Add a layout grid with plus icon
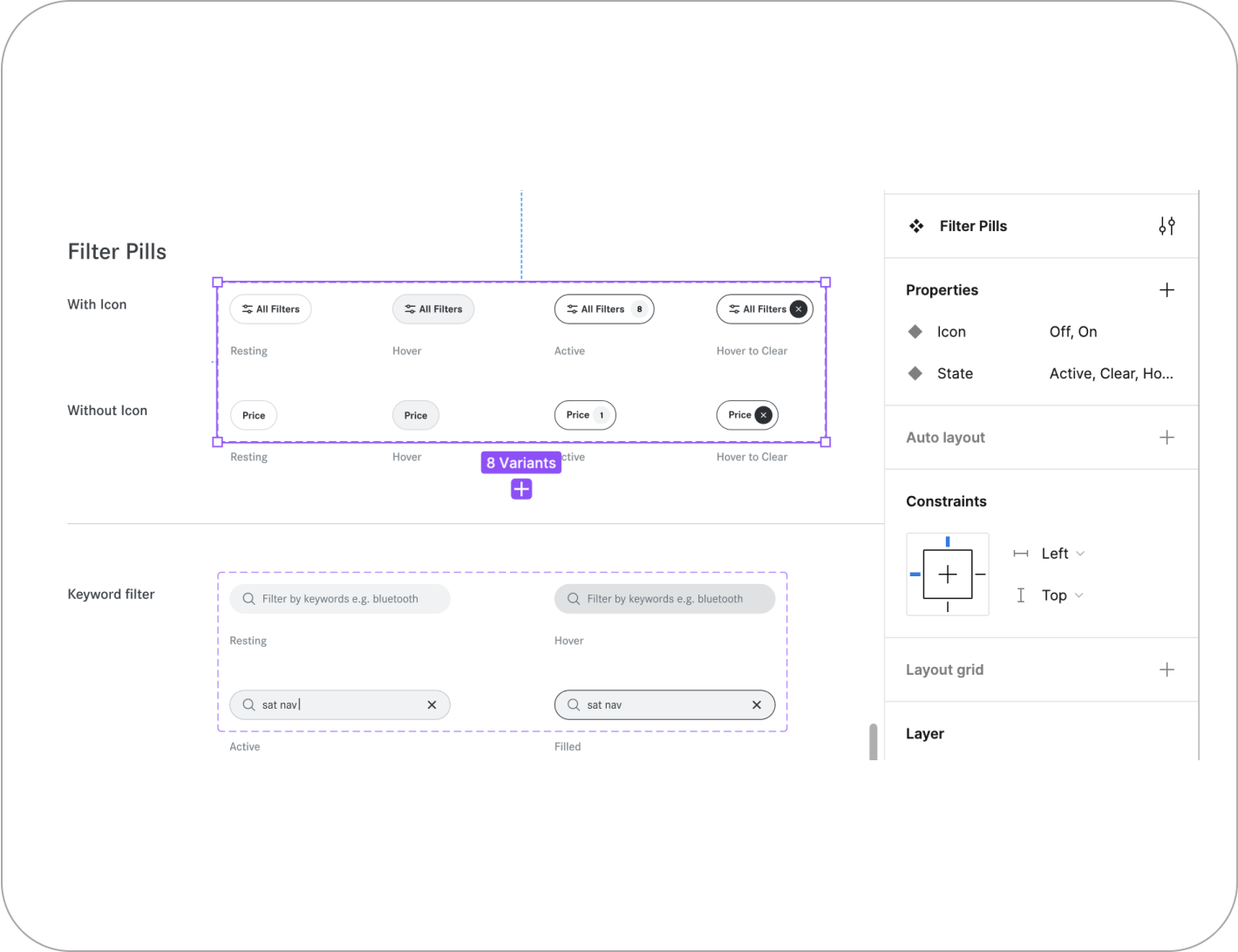 click(x=1167, y=670)
